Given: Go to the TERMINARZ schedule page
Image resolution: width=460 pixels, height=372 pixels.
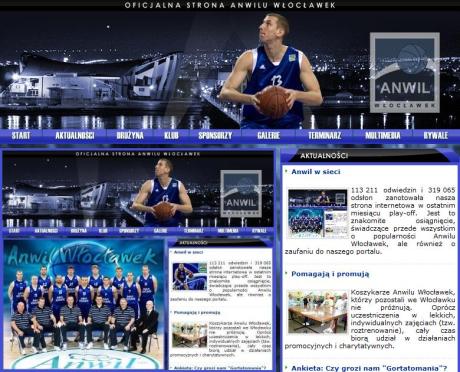Looking at the screenshot, I should click(x=324, y=135).
